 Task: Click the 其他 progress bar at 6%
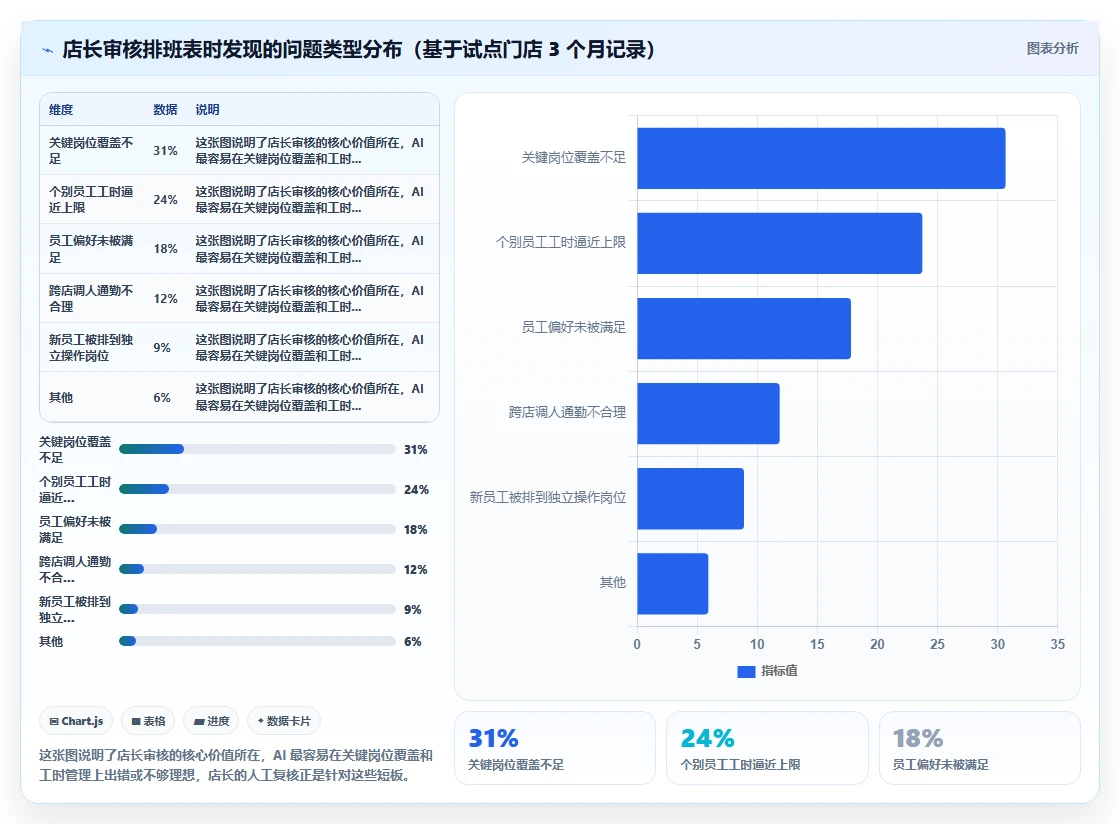[x=257, y=641]
